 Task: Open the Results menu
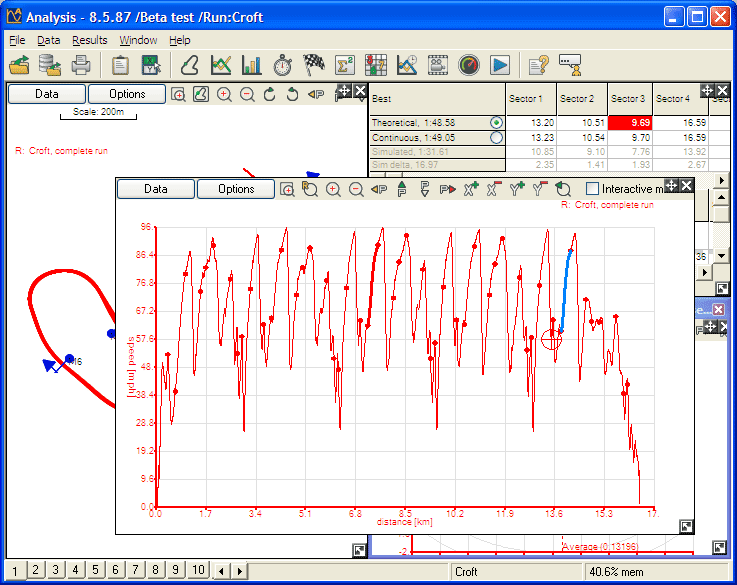(x=89, y=41)
